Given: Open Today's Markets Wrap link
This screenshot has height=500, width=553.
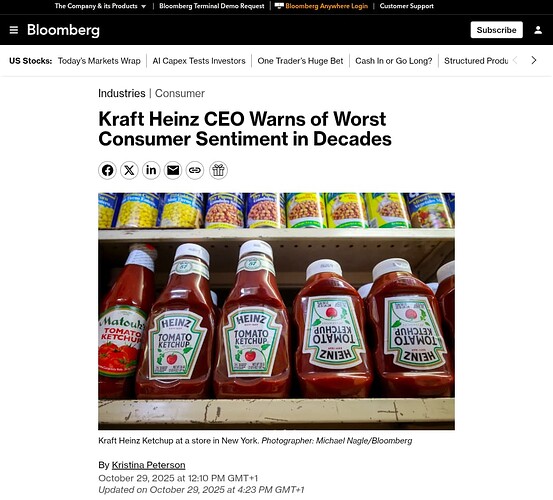Looking at the screenshot, I should coord(99,61).
